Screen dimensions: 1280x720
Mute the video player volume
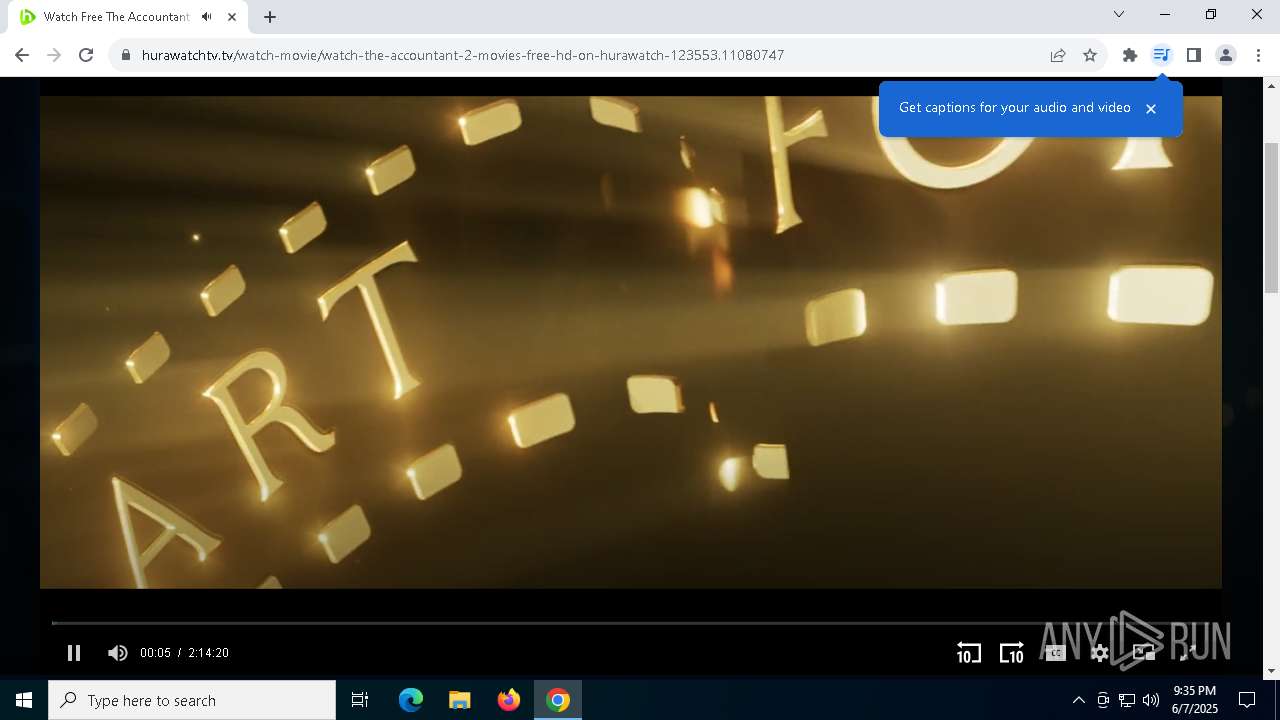point(117,653)
